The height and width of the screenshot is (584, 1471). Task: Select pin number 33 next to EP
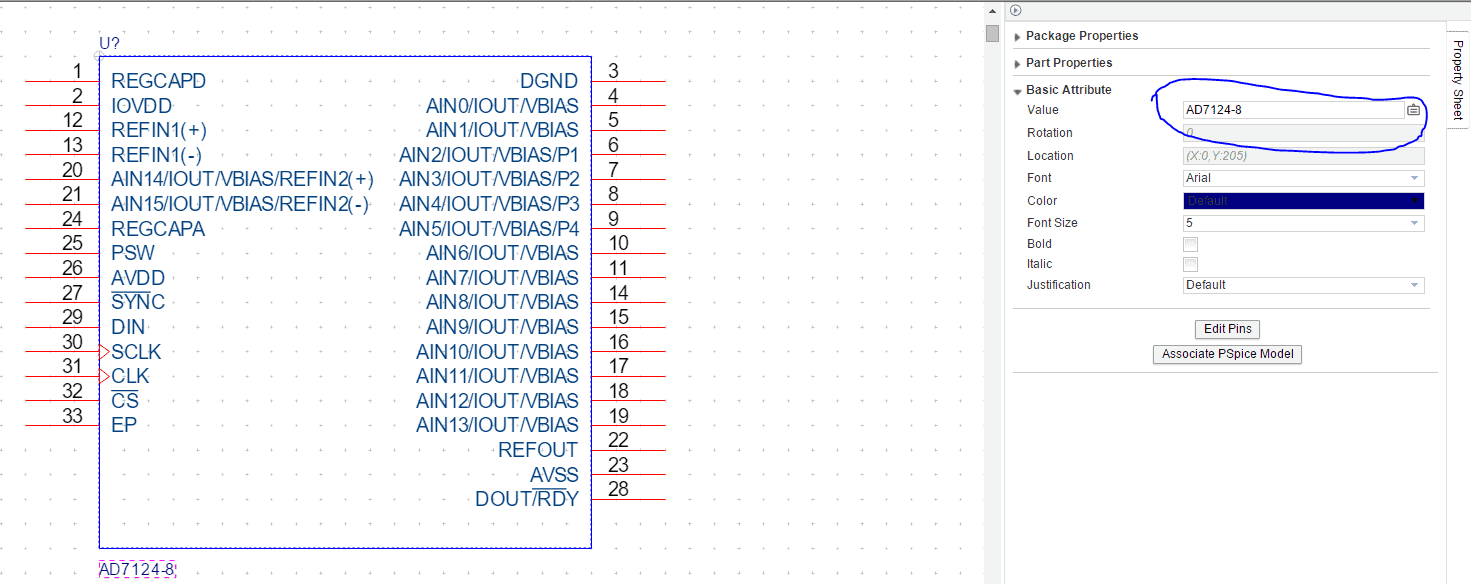(72, 415)
